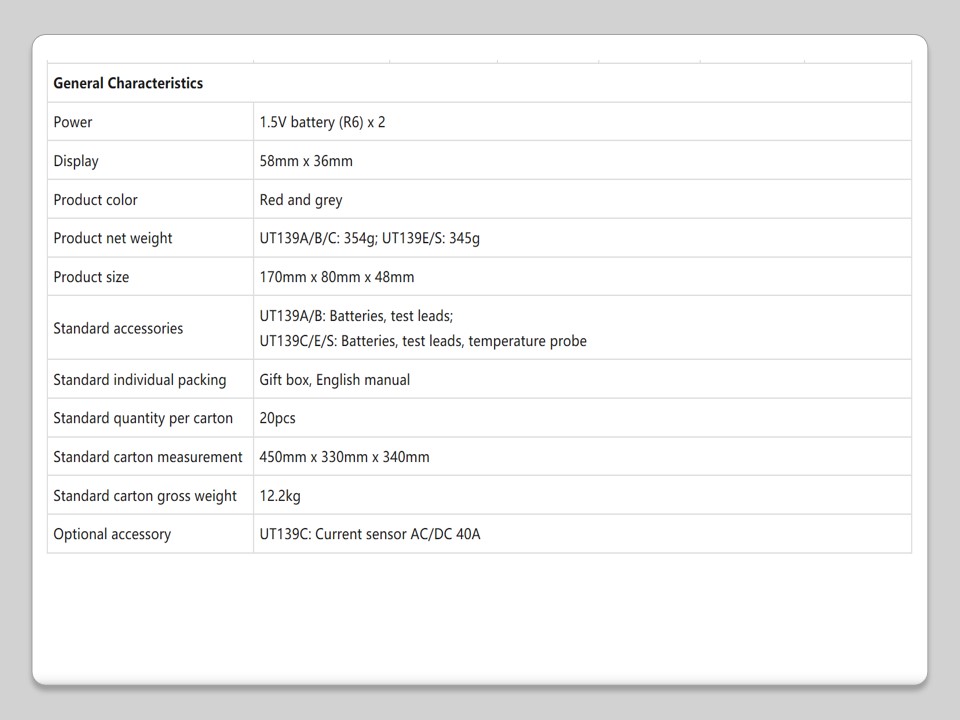Select the Product net weight label

113,238
